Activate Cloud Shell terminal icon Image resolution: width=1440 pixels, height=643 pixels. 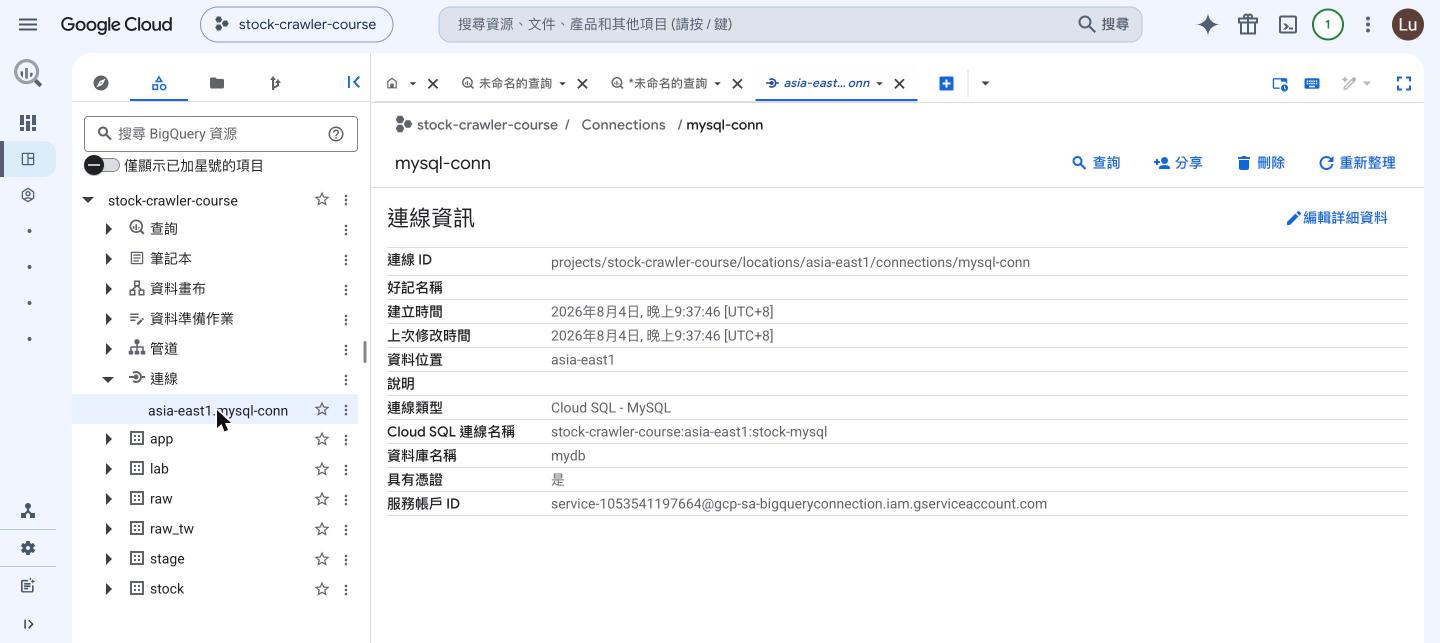tap(1288, 25)
